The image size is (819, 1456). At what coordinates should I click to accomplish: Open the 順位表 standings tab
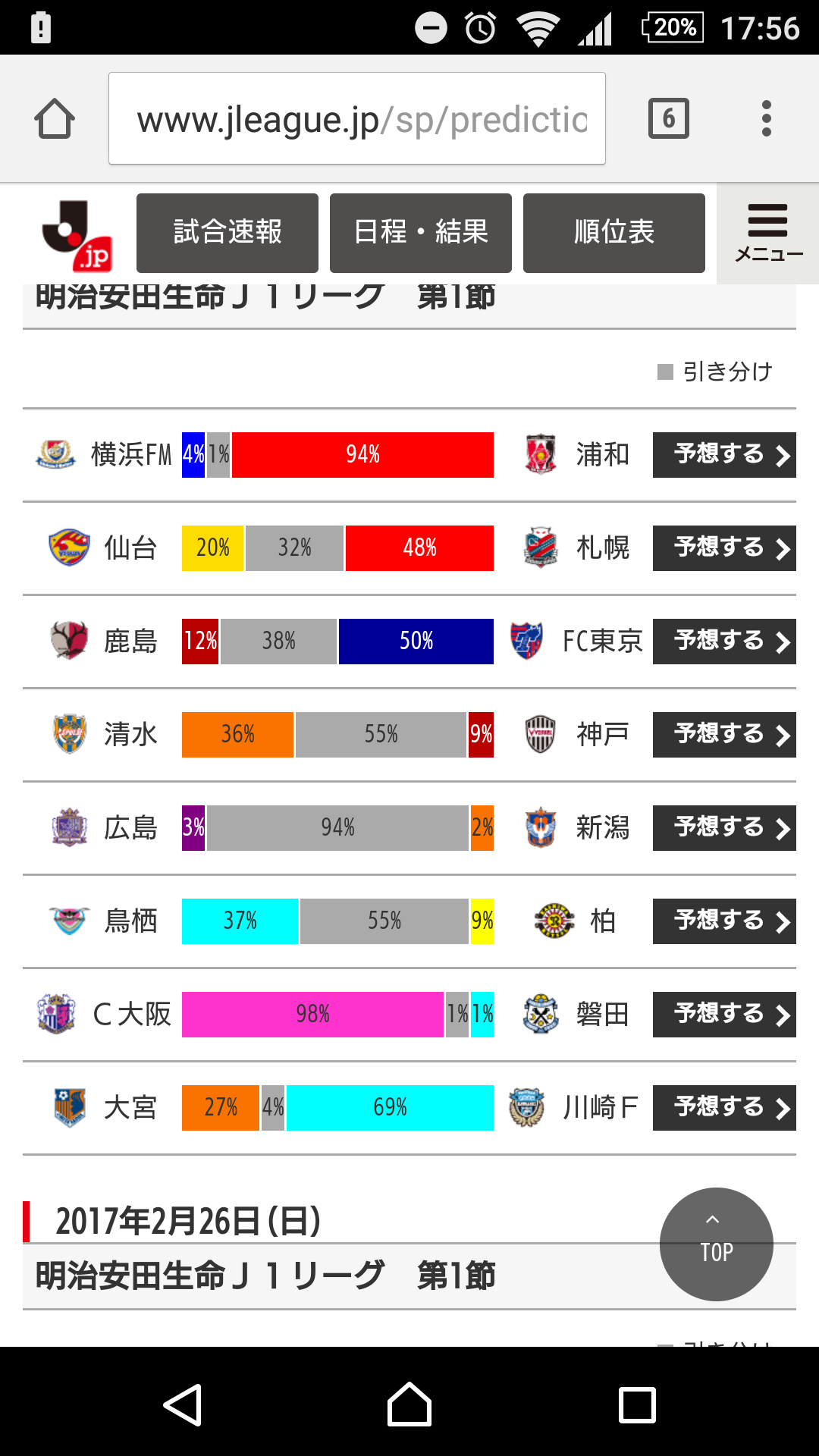click(614, 233)
